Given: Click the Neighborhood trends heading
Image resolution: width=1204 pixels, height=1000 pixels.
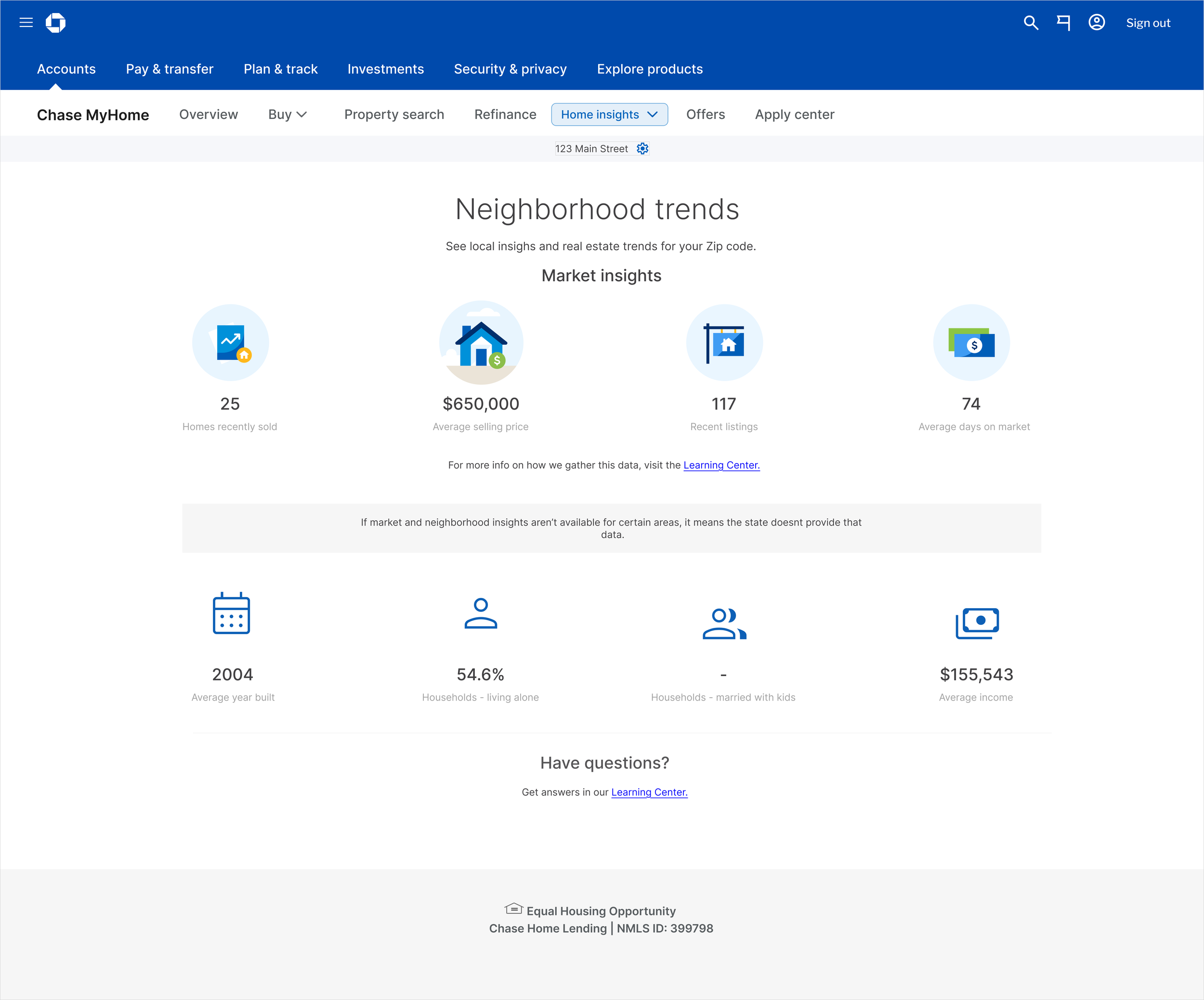Looking at the screenshot, I should pos(597,209).
